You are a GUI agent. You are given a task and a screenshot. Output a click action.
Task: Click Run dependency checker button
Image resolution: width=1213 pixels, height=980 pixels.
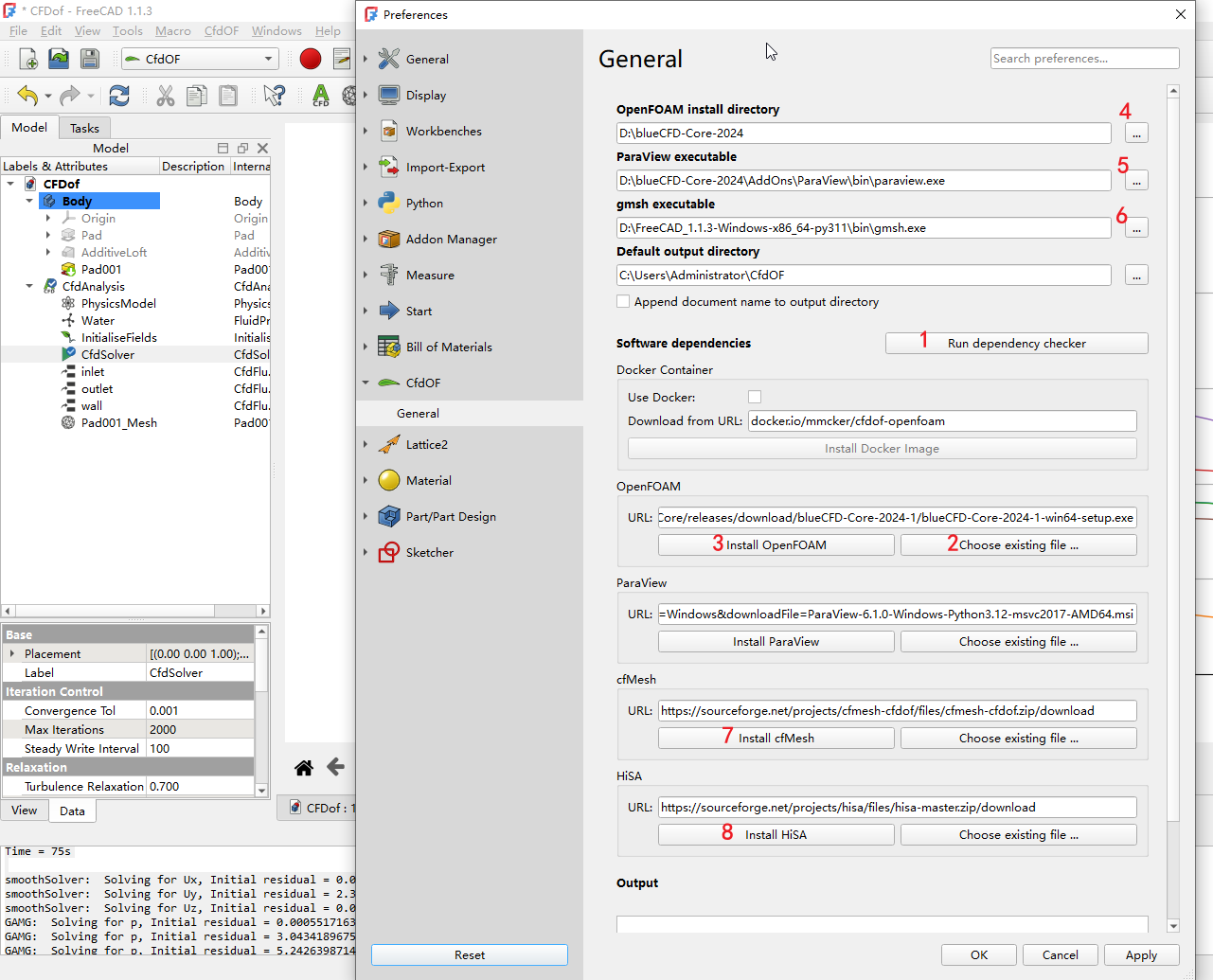pyautogui.click(x=1017, y=343)
